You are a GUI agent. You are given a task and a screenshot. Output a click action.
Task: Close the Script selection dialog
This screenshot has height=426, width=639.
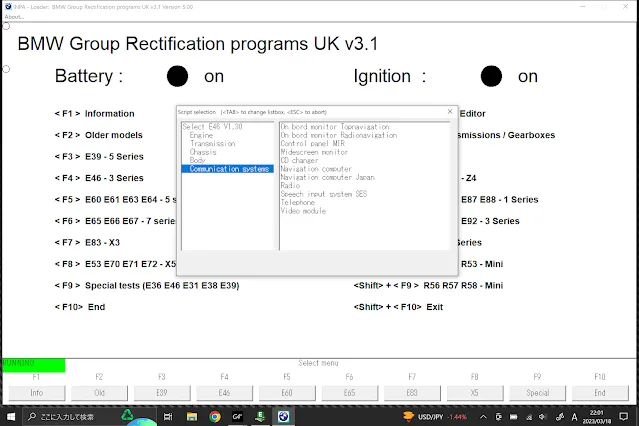[x=450, y=111]
